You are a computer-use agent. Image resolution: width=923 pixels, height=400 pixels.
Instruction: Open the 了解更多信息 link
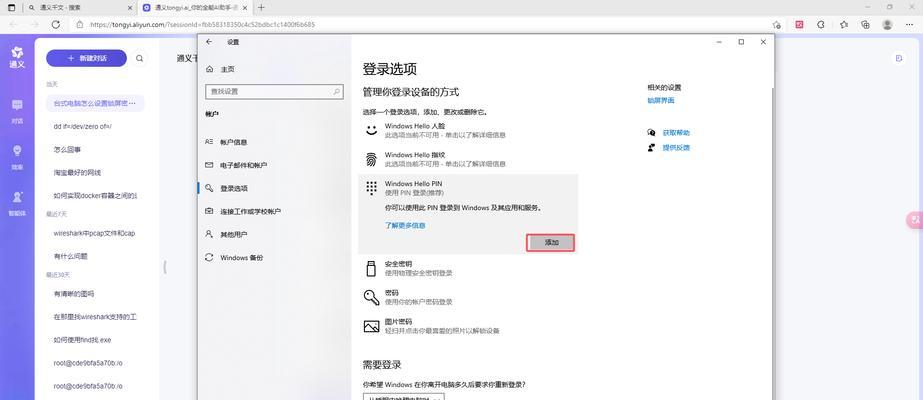(x=405, y=225)
